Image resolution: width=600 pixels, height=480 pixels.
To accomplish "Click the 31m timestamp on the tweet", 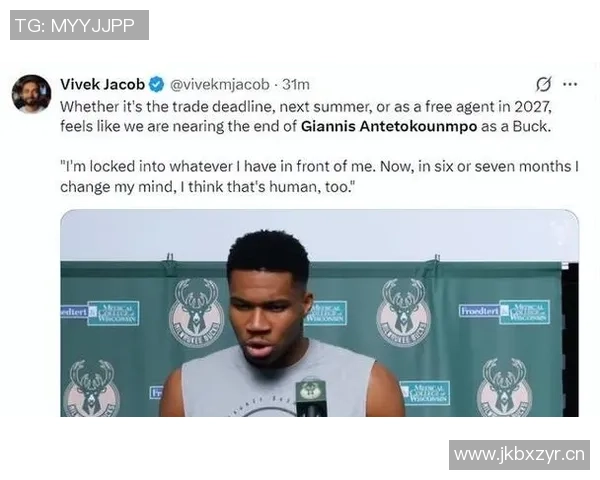I will tap(296, 85).
